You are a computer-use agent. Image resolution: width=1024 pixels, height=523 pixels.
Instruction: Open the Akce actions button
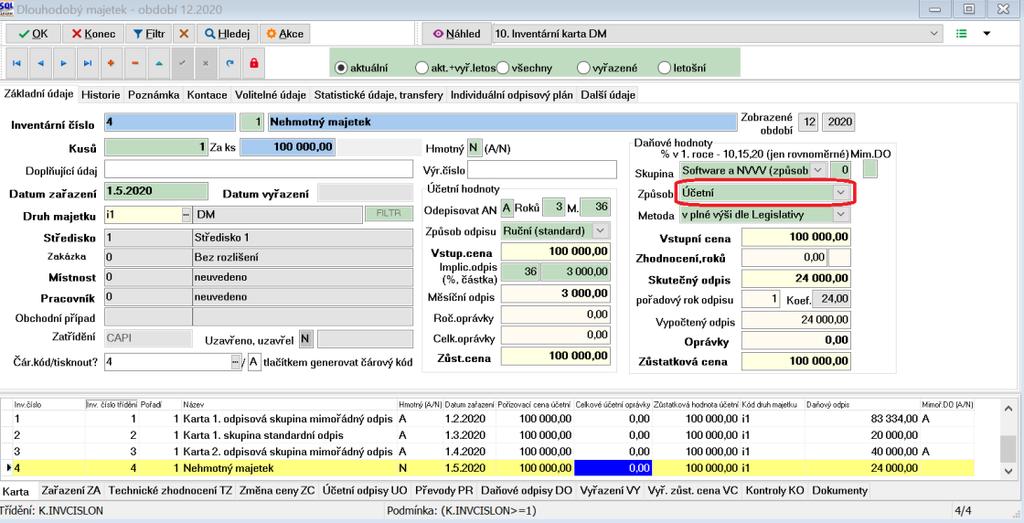click(285, 34)
